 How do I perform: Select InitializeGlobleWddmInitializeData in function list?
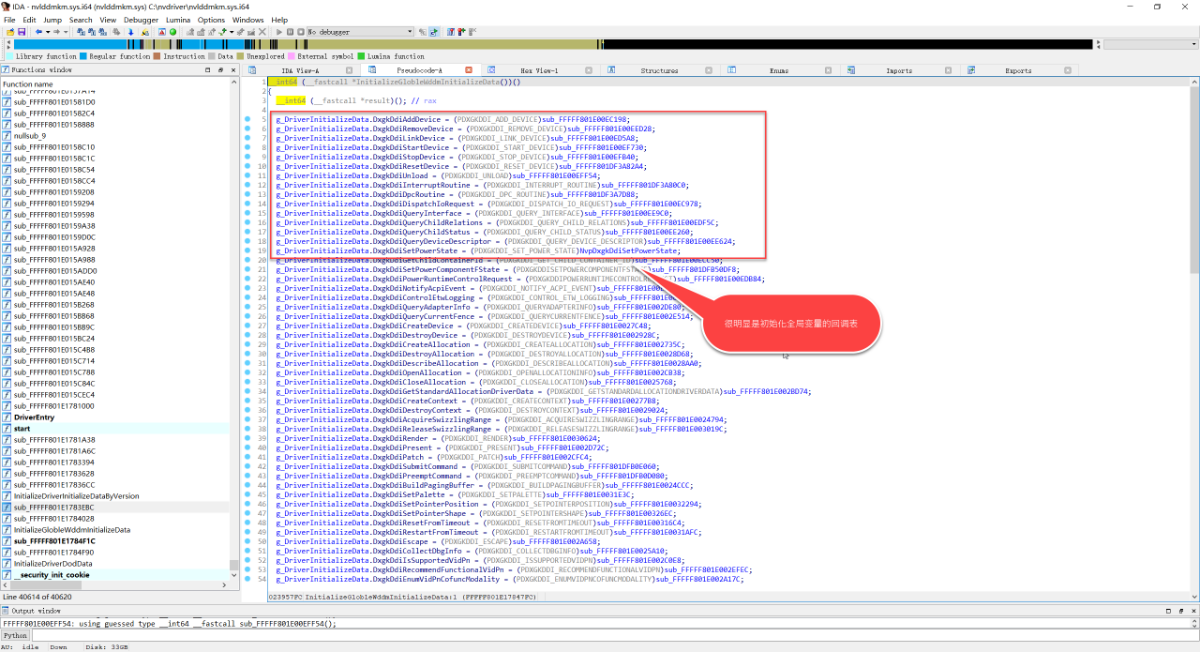pos(72,529)
